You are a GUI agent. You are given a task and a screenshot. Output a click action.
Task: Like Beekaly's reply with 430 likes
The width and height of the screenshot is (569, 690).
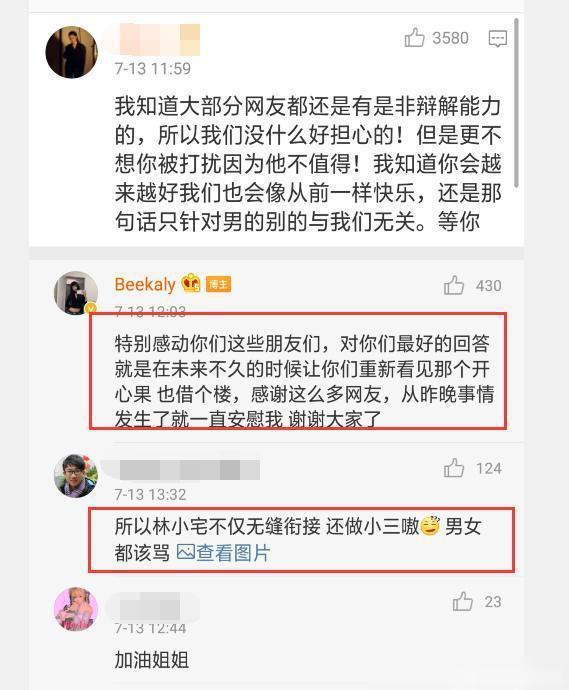(454, 285)
